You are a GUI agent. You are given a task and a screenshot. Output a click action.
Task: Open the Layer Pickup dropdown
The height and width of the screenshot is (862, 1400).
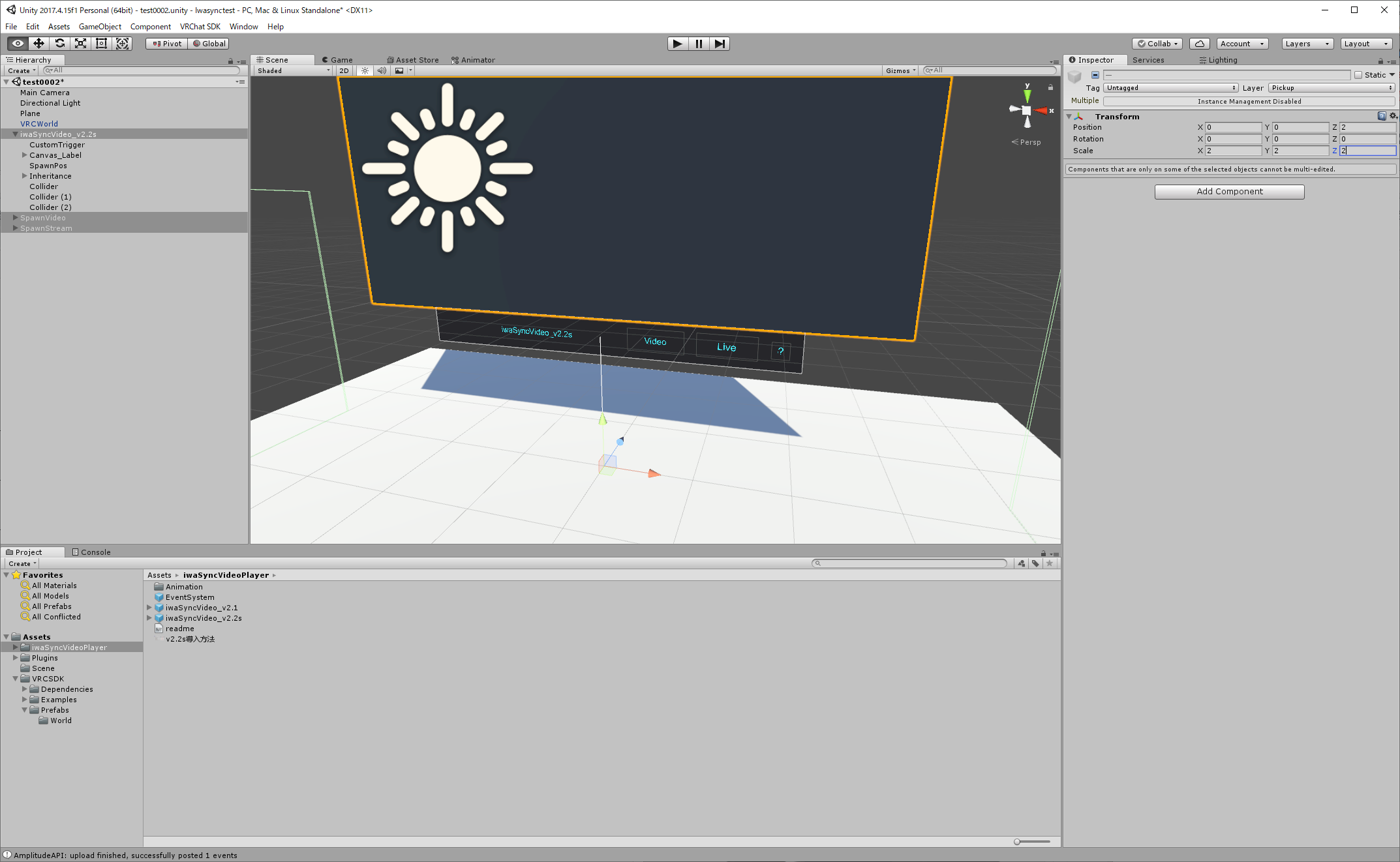(1331, 88)
